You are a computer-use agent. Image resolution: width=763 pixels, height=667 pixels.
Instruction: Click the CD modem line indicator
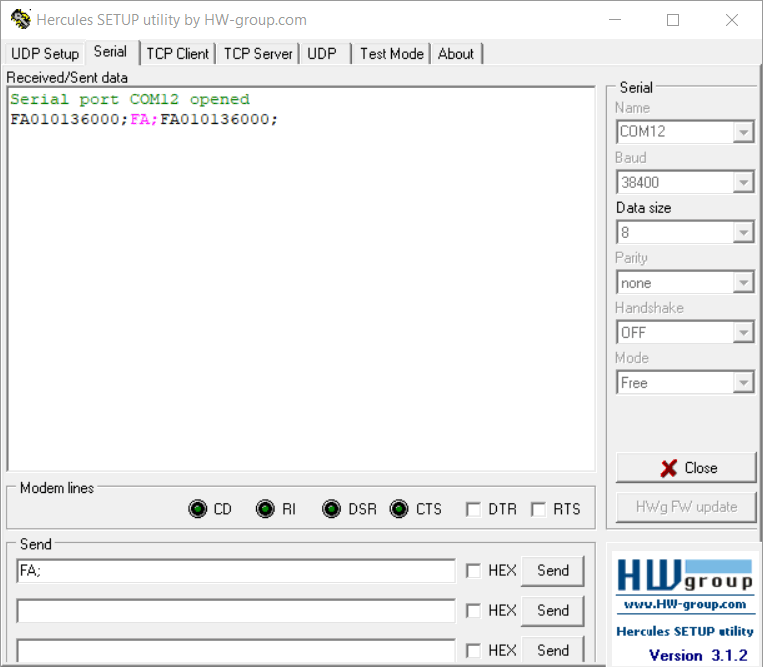pos(198,509)
